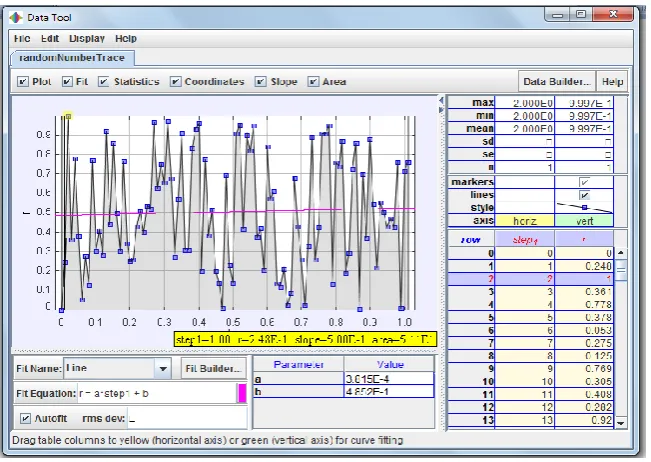Click the rms dev field
The height and width of the screenshot is (462, 651).
(187, 418)
